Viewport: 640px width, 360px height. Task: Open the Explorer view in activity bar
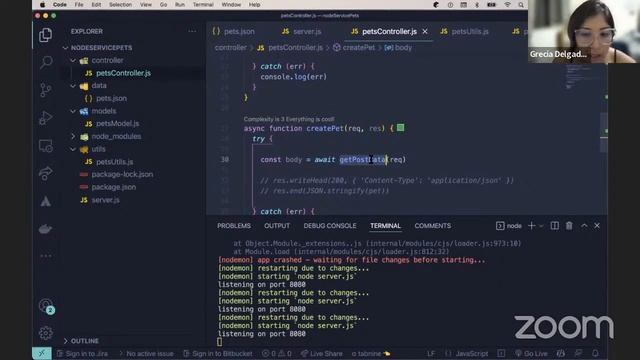click(45, 35)
